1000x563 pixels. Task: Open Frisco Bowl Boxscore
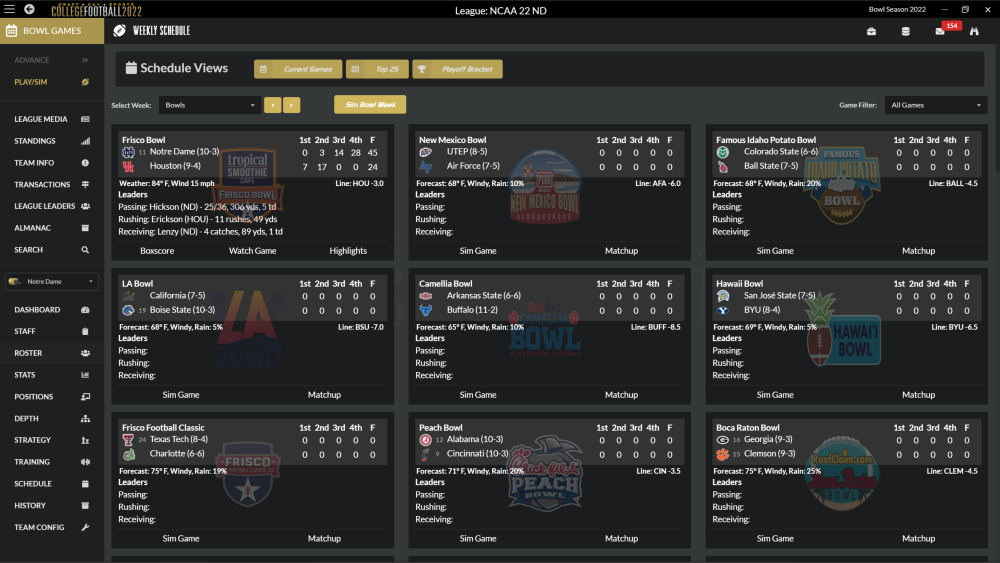157,251
